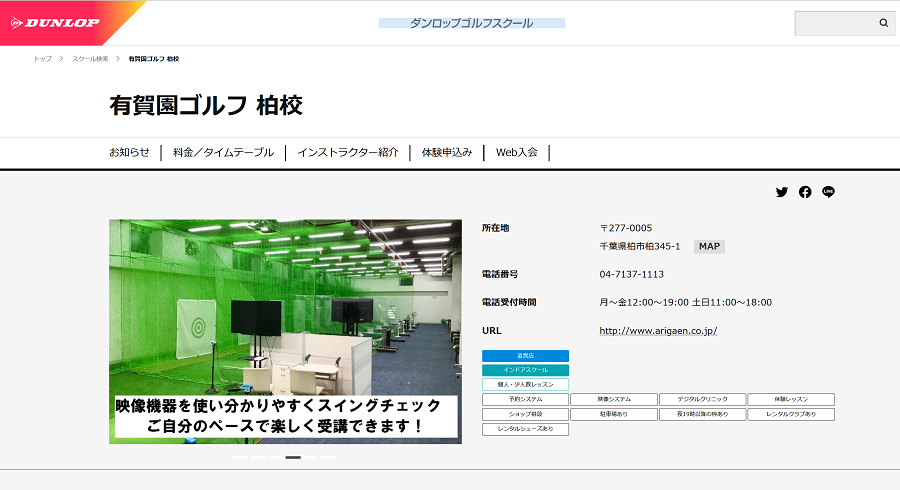Select the first carousel indicator
The image size is (900, 490).
240,457
